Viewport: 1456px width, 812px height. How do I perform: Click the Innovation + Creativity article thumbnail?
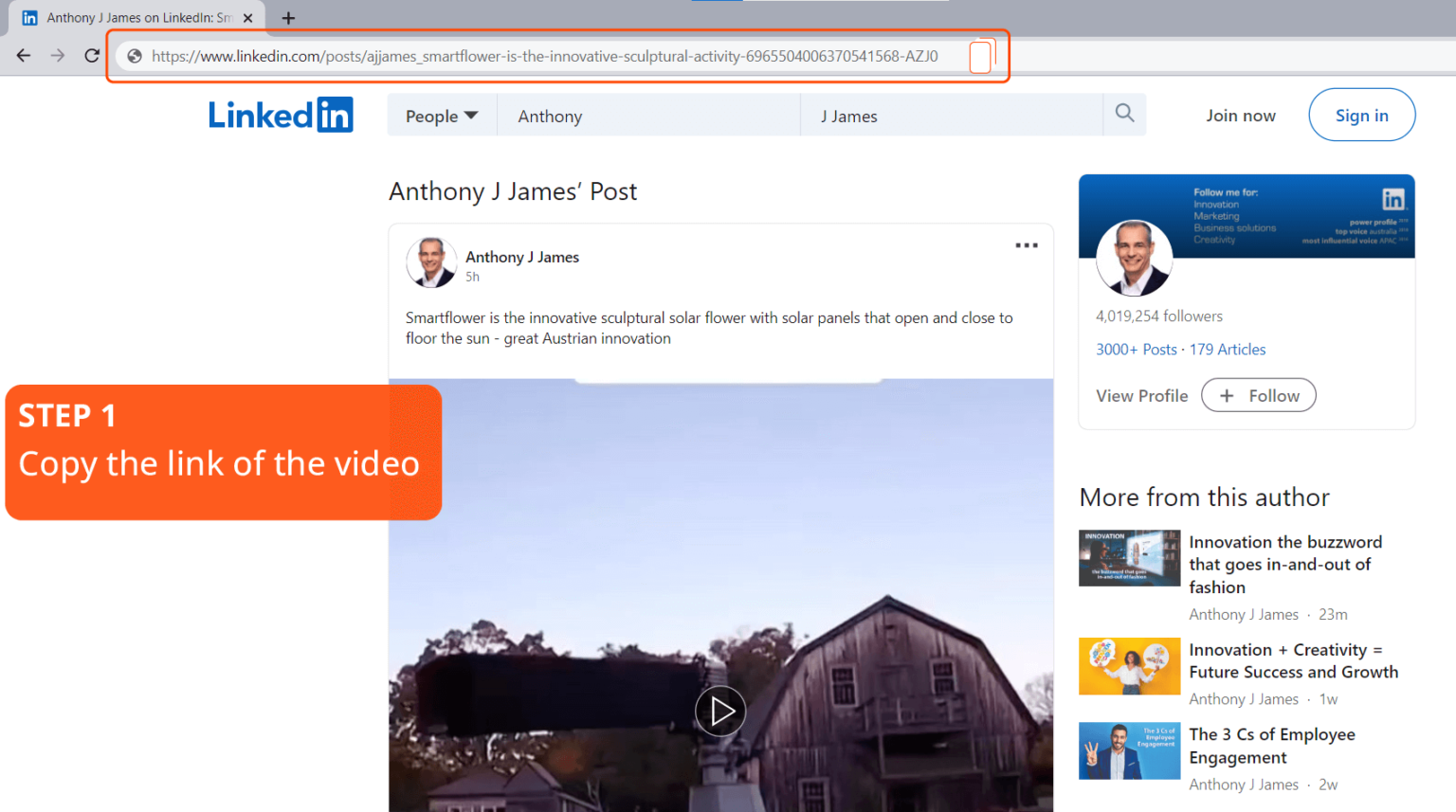1129,666
